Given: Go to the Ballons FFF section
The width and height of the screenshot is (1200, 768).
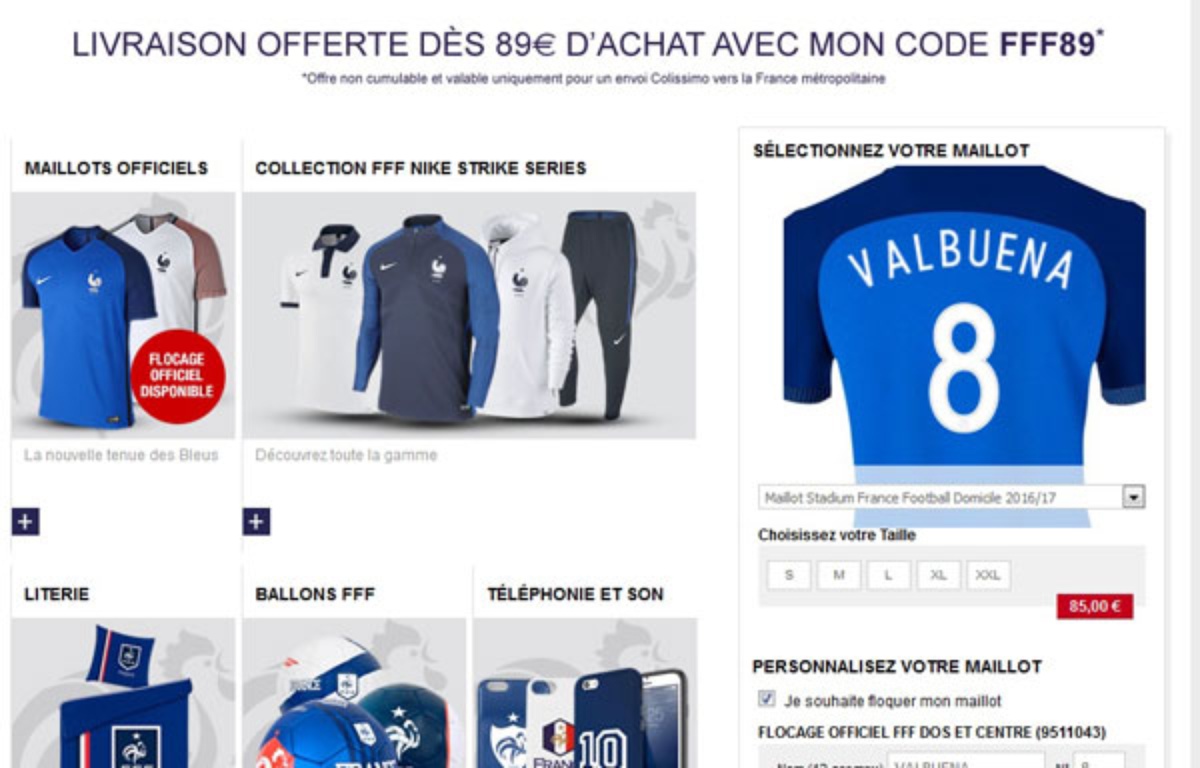Looking at the screenshot, I should (x=315, y=594).
